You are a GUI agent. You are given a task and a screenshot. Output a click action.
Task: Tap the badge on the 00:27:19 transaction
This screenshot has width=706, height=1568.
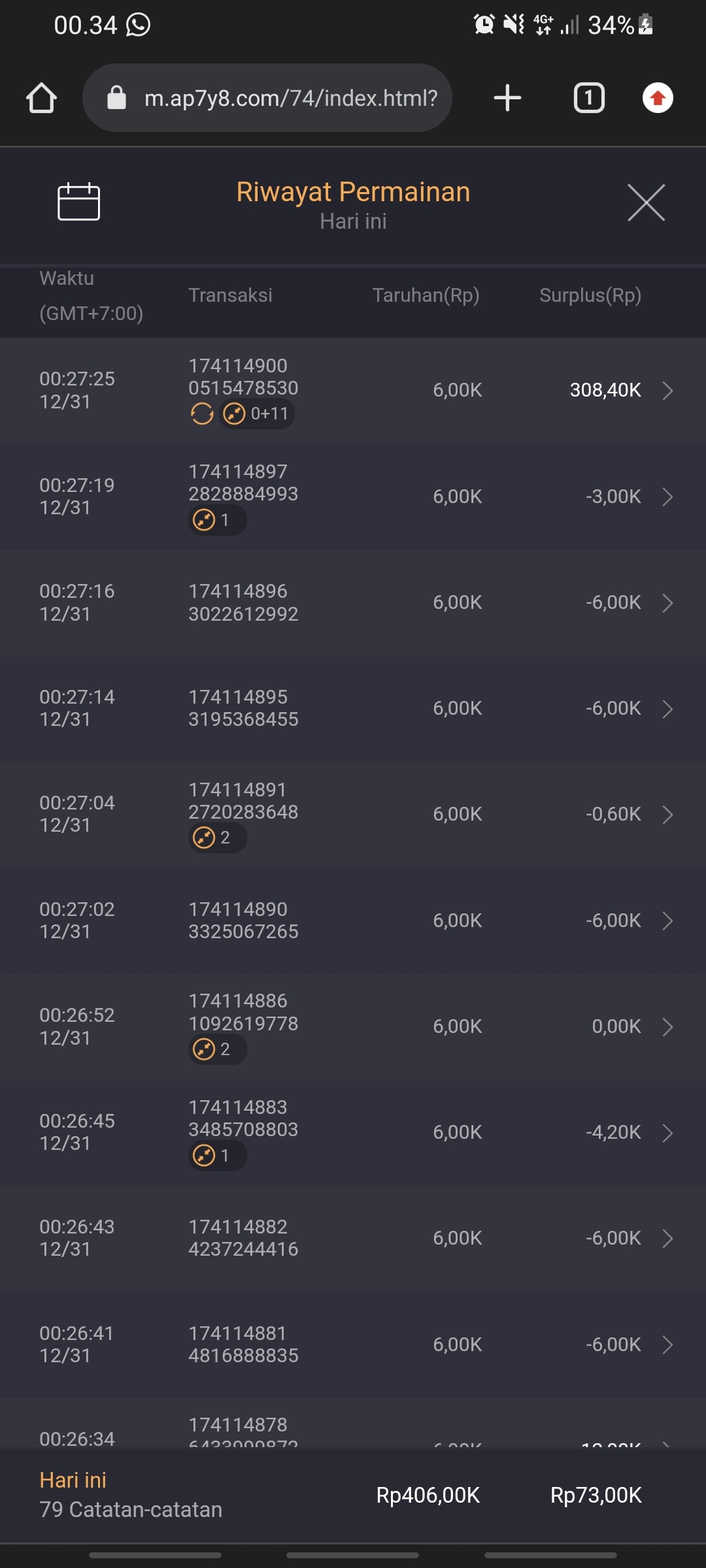(x=217, y=520)
